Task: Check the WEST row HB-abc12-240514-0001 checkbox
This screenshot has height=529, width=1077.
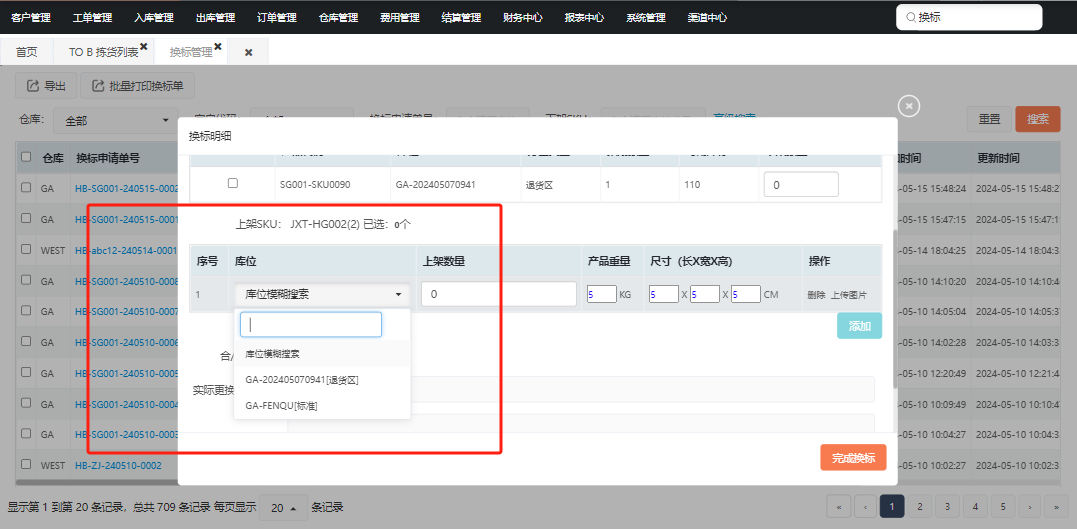Action: (x=26, y=249)
